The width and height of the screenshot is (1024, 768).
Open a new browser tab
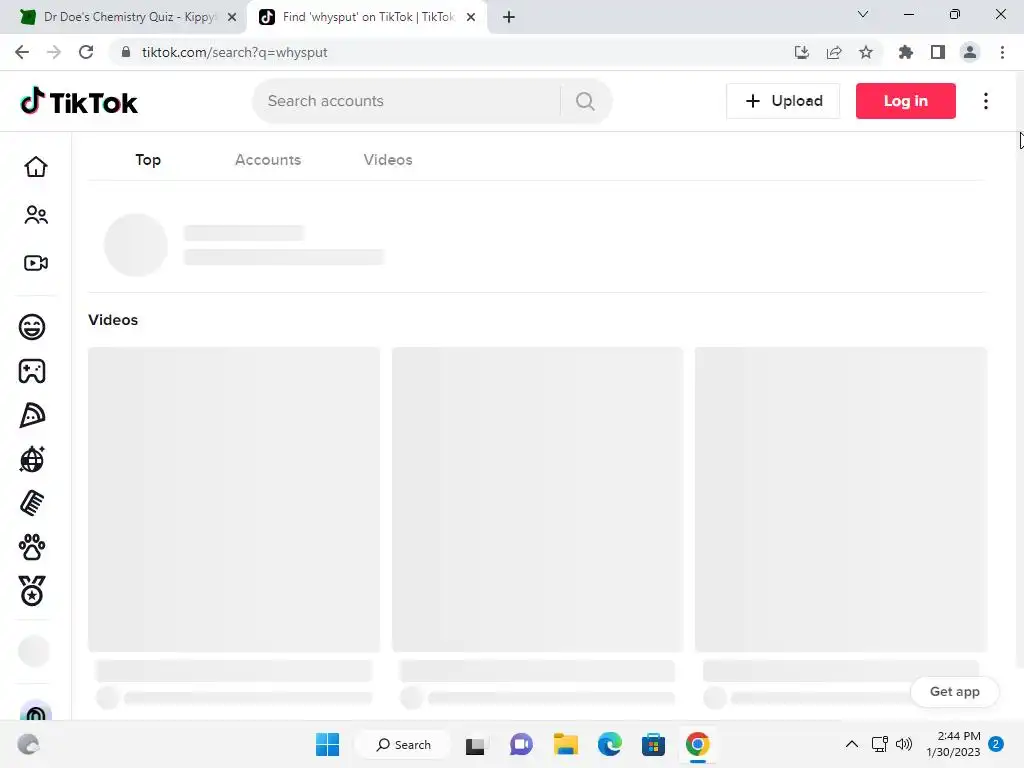click(509, 17)
